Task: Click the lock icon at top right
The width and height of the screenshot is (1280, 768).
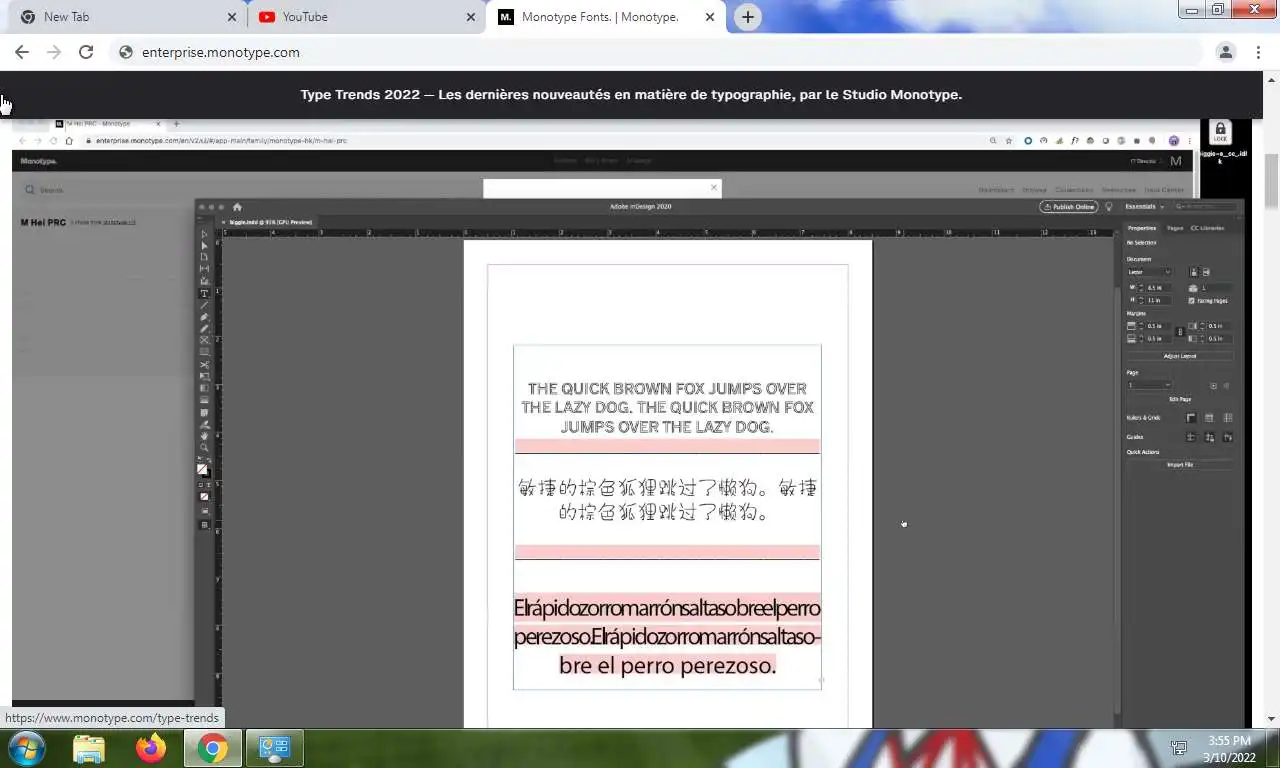Action: tap(1220, 132)
